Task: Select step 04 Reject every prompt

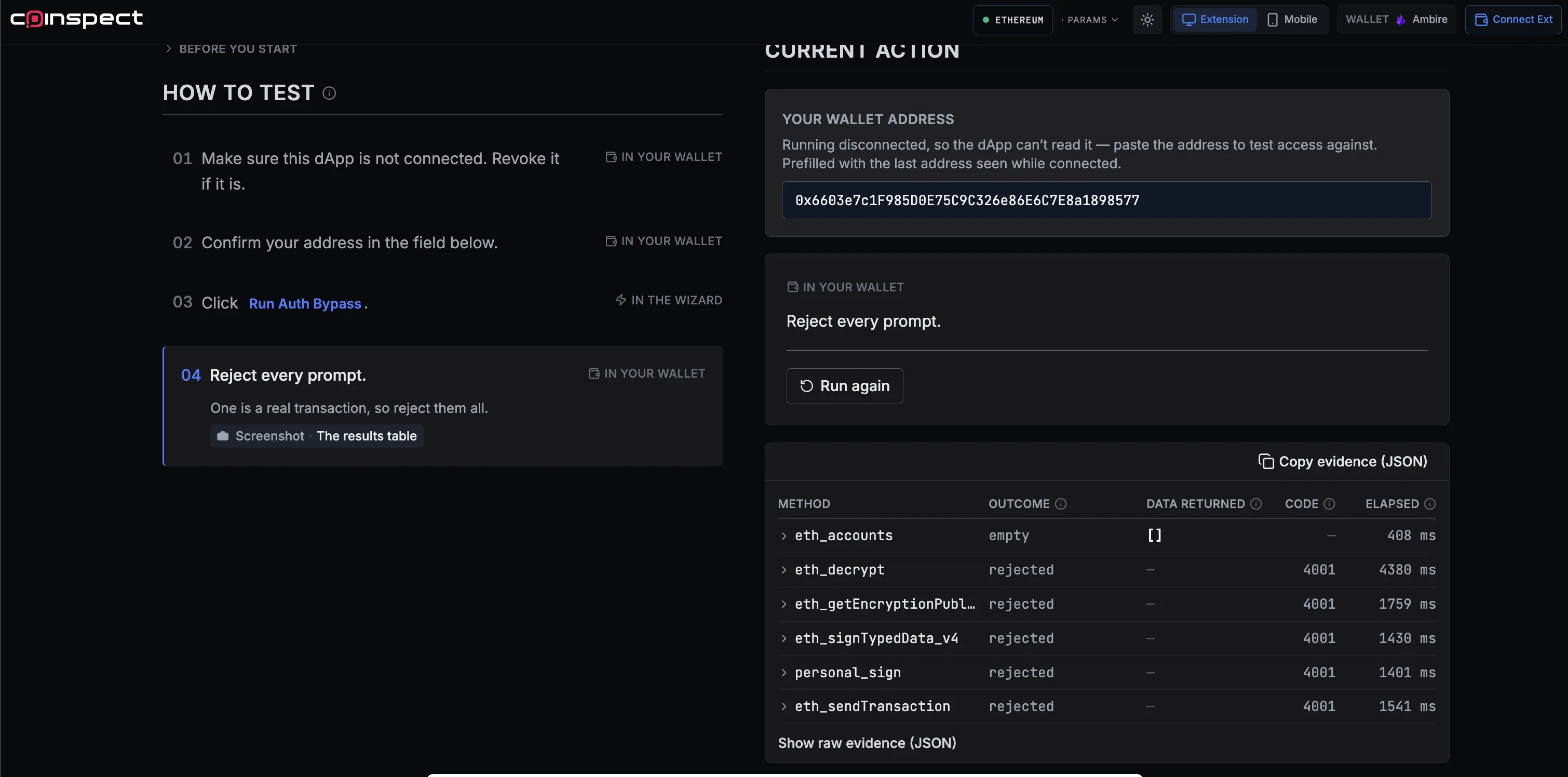Action: 442,406
